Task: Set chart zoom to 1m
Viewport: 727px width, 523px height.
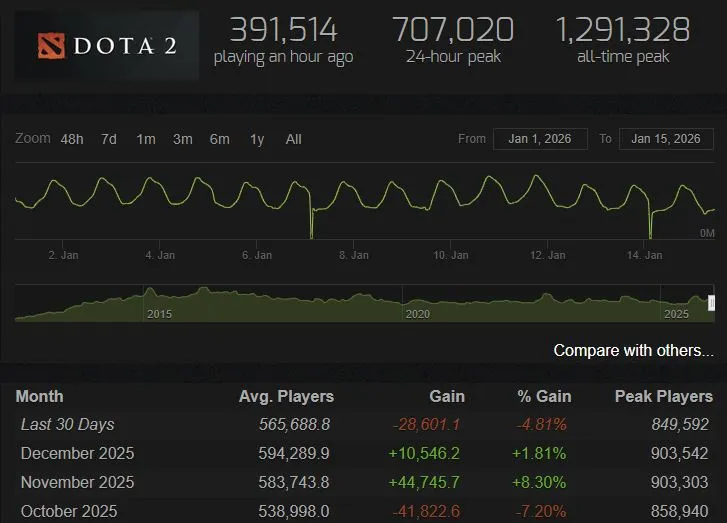Action: (x=146, y=139)
